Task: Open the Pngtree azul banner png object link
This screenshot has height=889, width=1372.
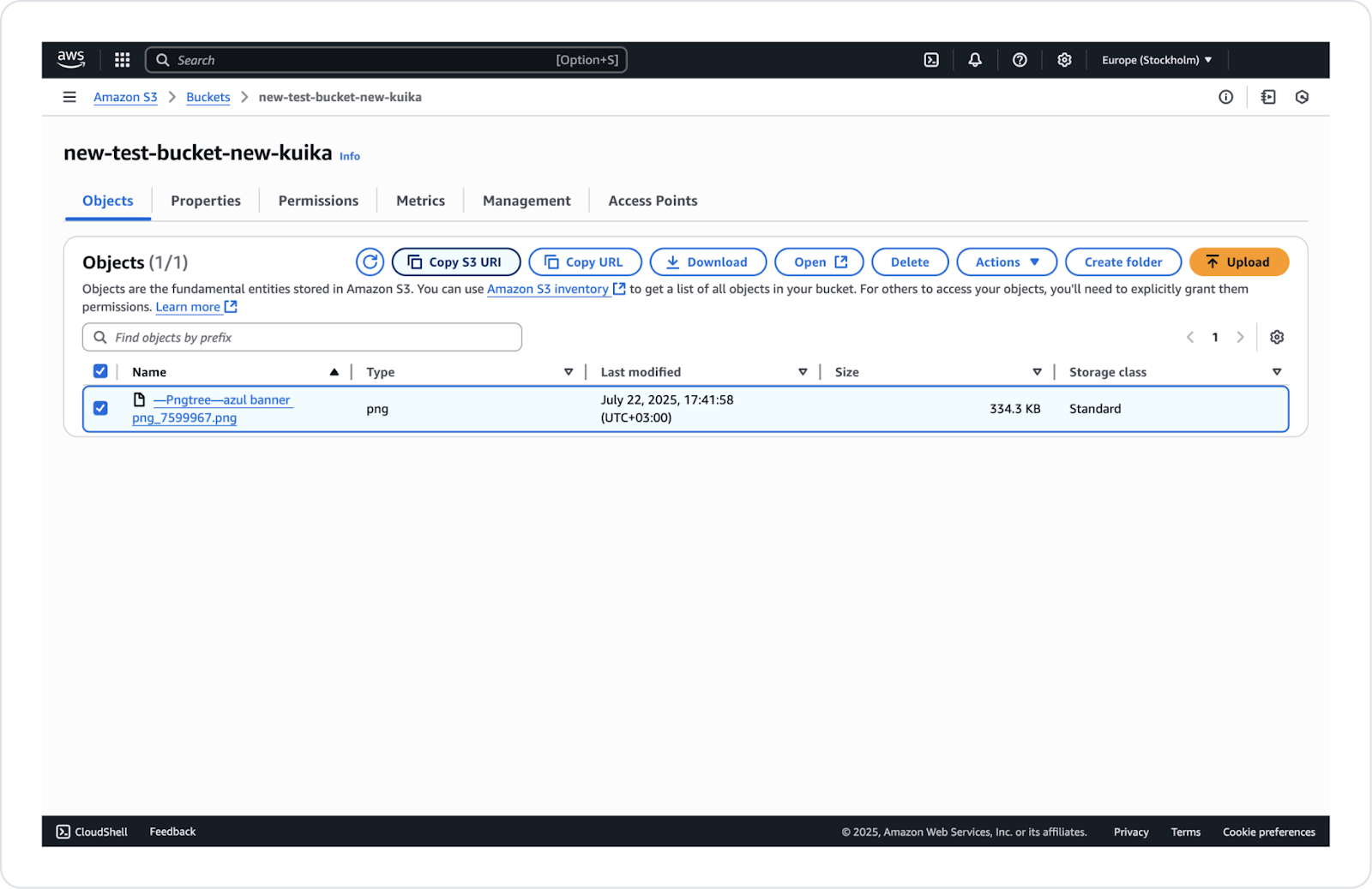Action: pos(212,409)
